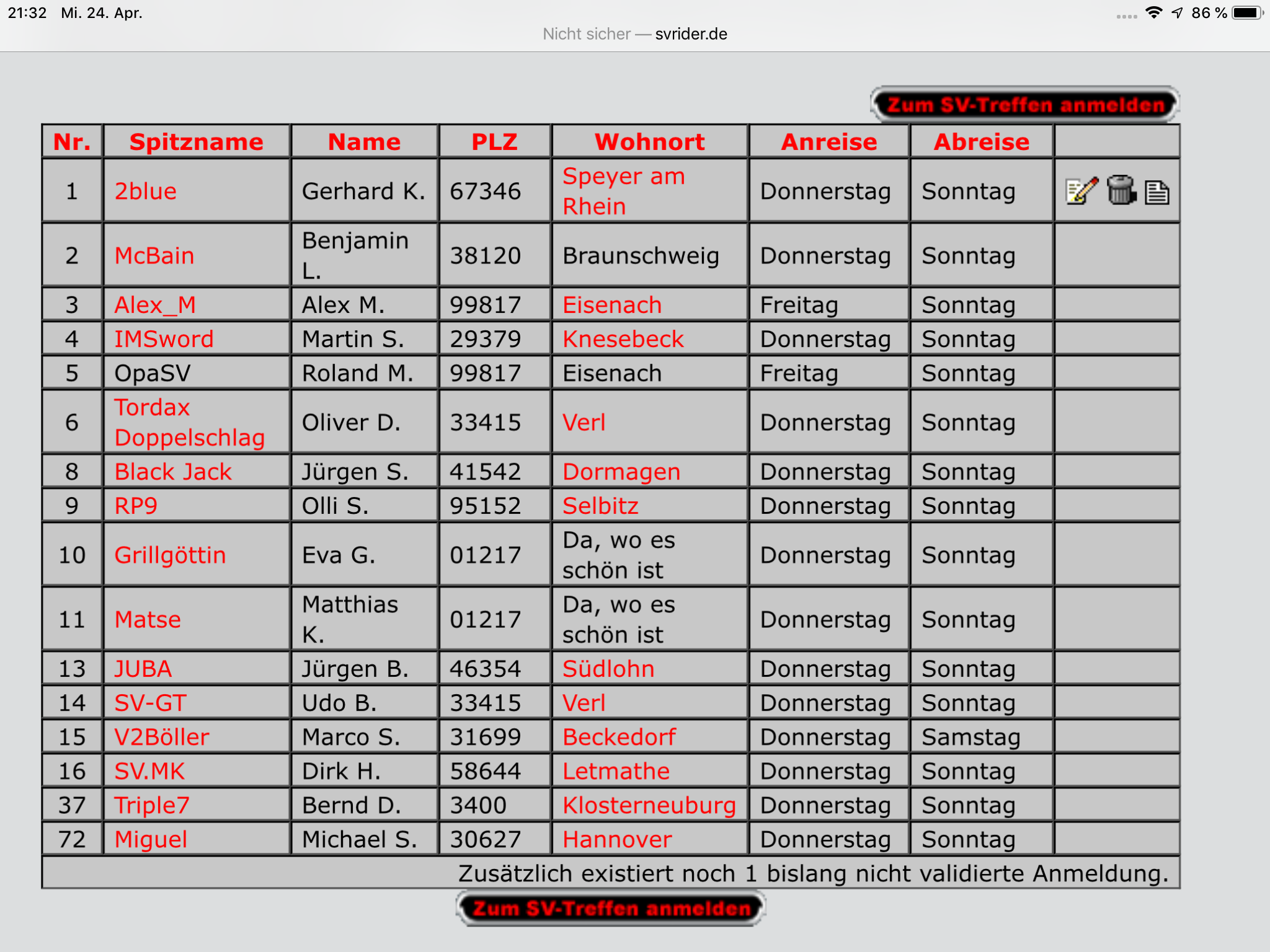Click the edit pencil icon for 2blue
Screen dimensions: 1270x952
(x=1081, y=191)
